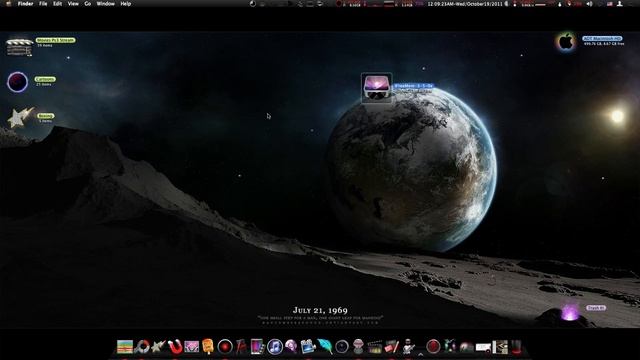This screenshot has width=640, height=360.
Task: Click the US flag input source icon
Action: click(x=610, y=4)
